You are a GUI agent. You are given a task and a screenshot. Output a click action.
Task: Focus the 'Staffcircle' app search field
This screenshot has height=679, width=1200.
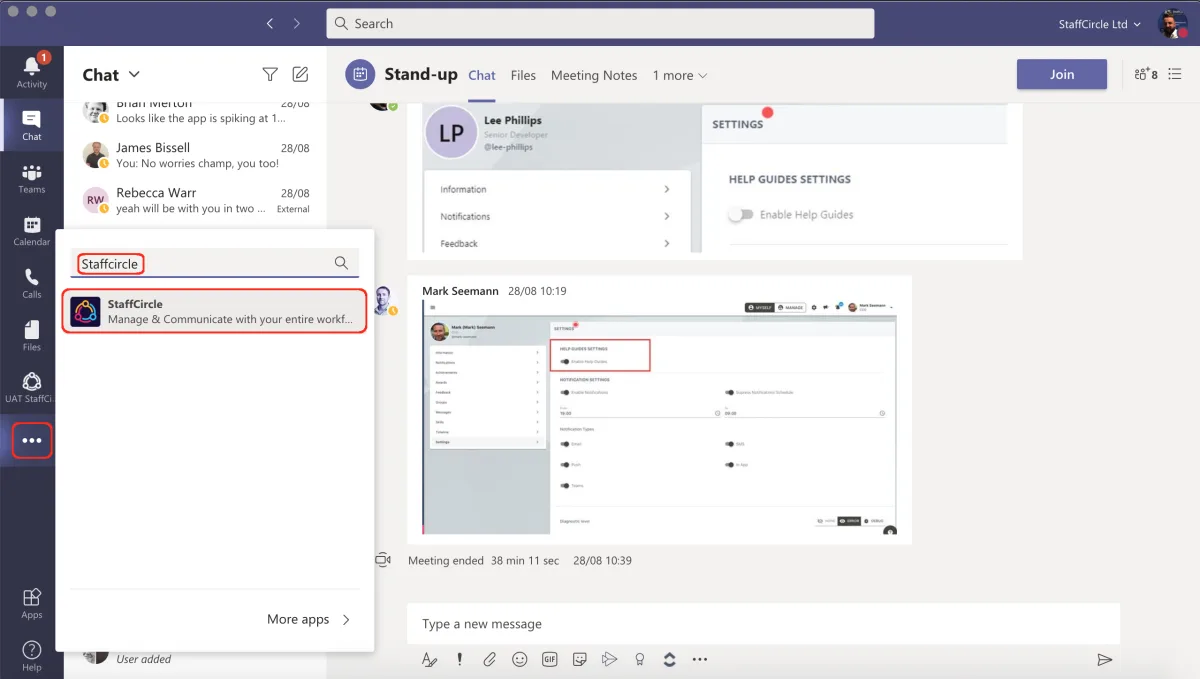point(215,263)
